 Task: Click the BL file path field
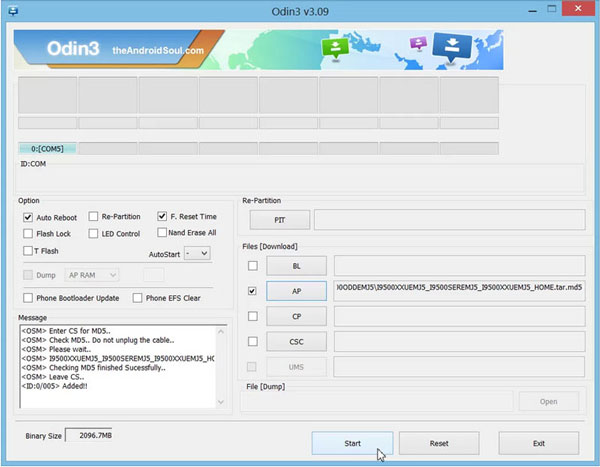coord(459,266)
